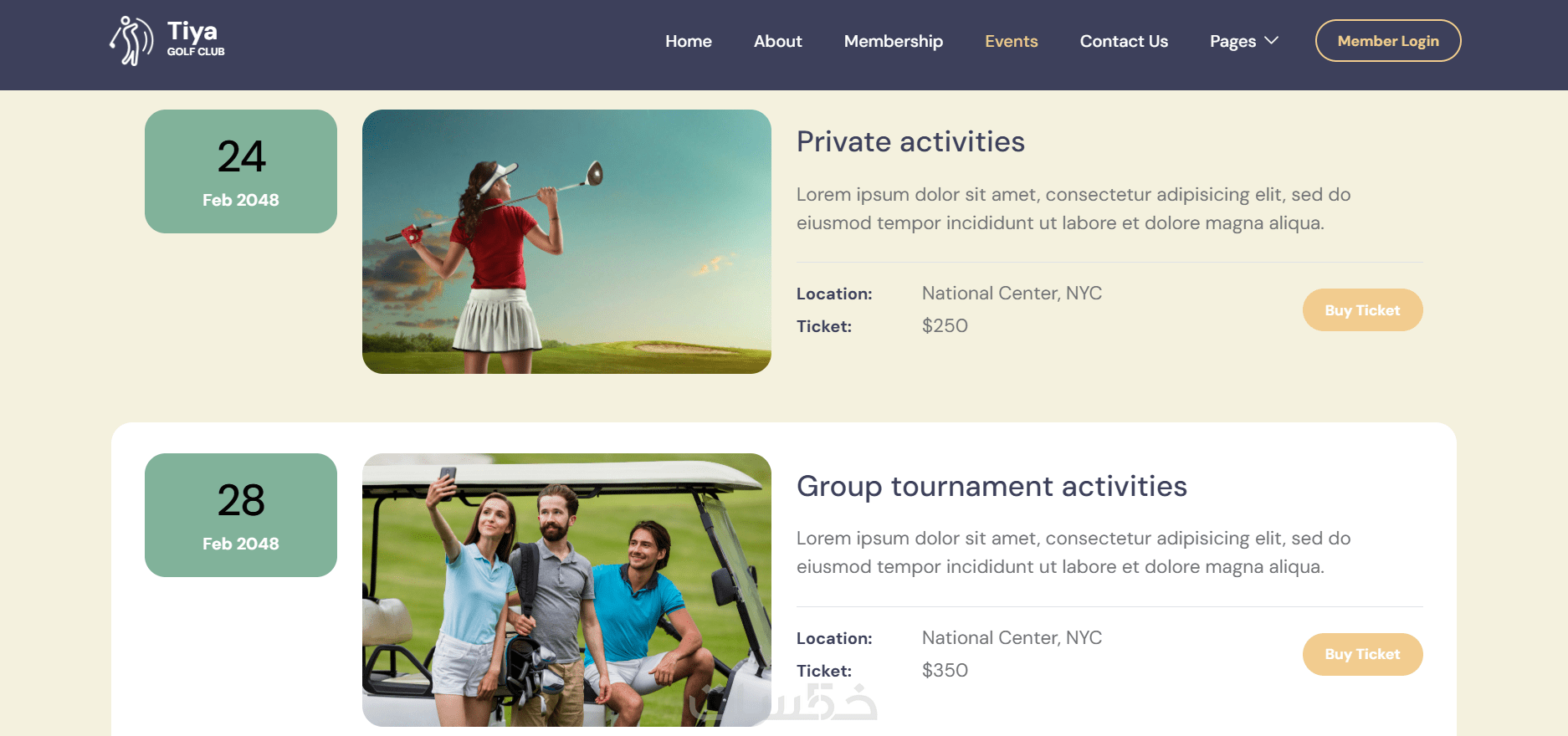Viewport: 1568px width, 736px height.
Task: Select the Events nav link
Action: (x=1012, y=41)
